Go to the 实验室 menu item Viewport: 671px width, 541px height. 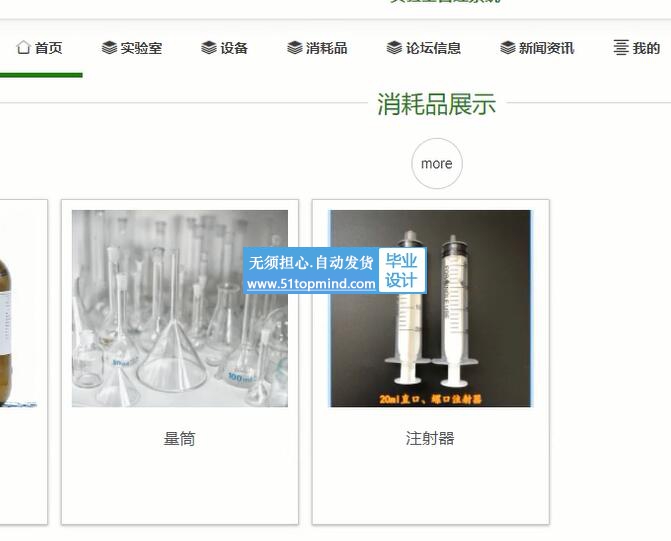click(x=132, y=48)
